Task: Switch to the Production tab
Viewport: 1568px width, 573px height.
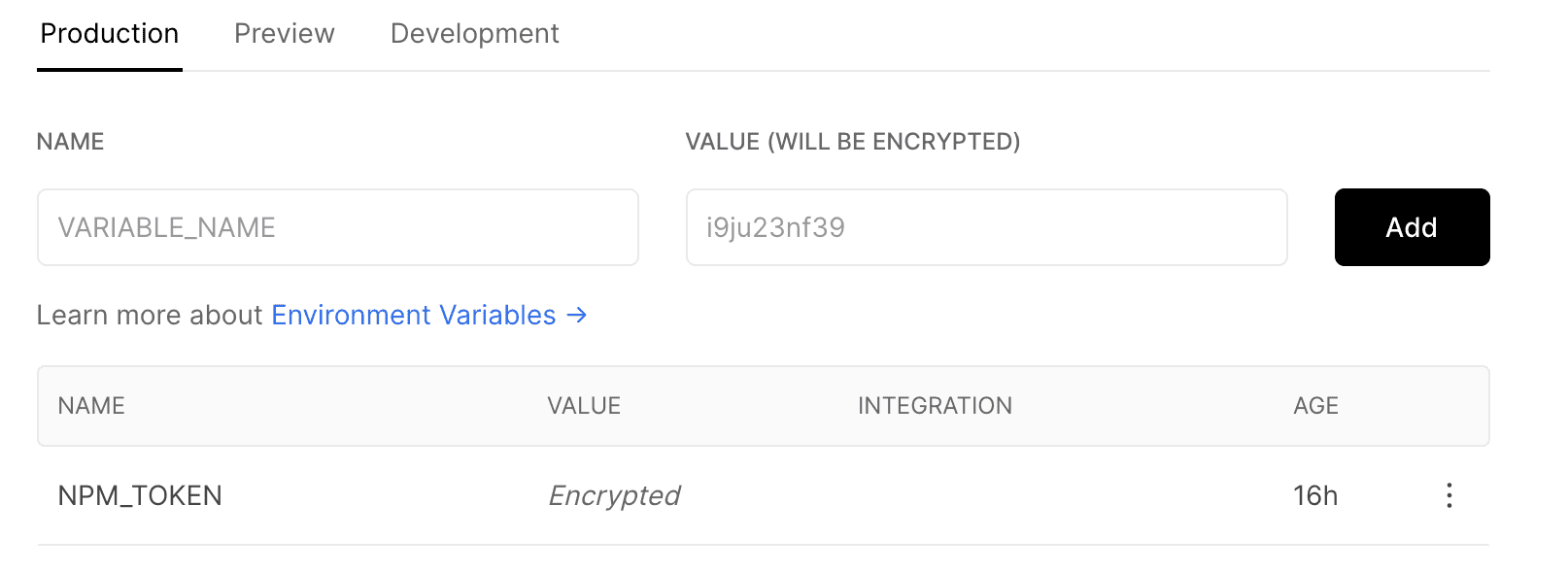Action: point(110,34)
